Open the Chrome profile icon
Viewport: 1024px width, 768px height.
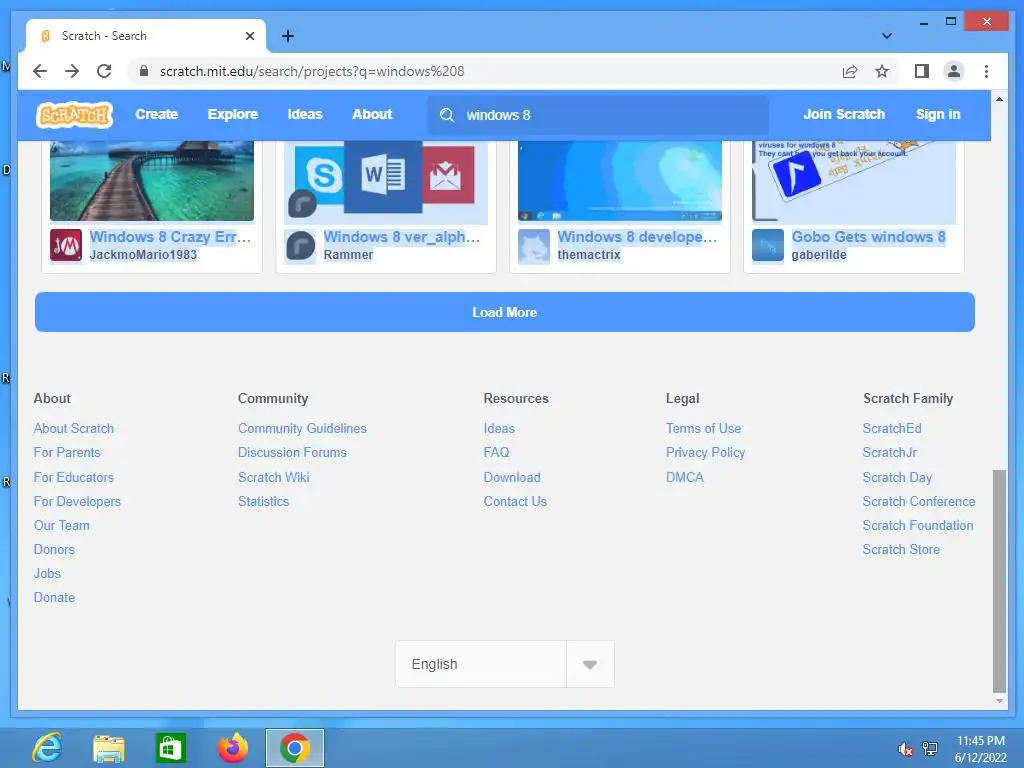tap(953, 71)
